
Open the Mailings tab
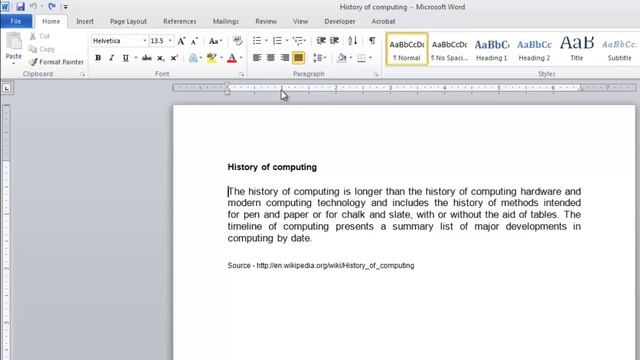[x=225, y=21]
